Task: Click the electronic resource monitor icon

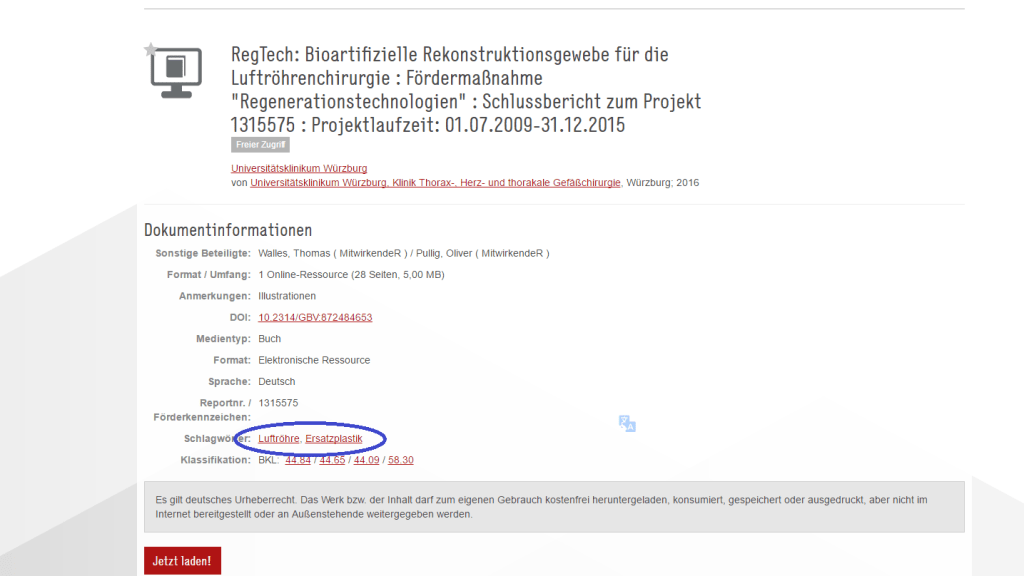Action: click(x=170, y=73)
